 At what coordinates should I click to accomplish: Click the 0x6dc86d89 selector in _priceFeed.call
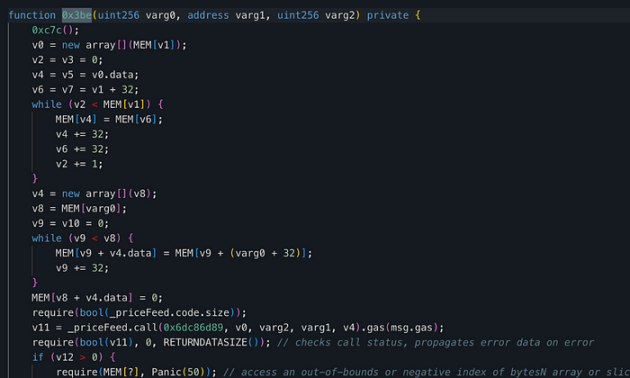[193, 327]
